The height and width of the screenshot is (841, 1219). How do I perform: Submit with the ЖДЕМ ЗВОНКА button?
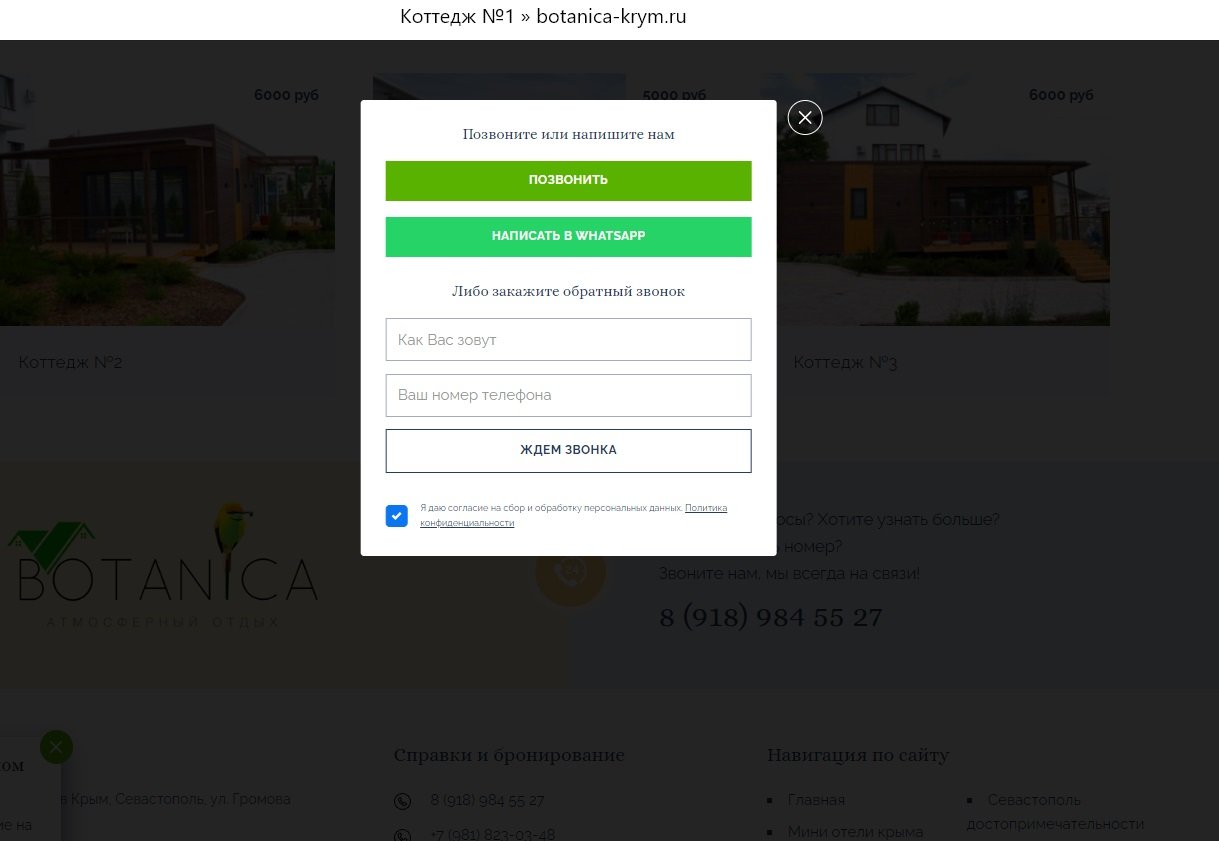(x=568, y=451)
